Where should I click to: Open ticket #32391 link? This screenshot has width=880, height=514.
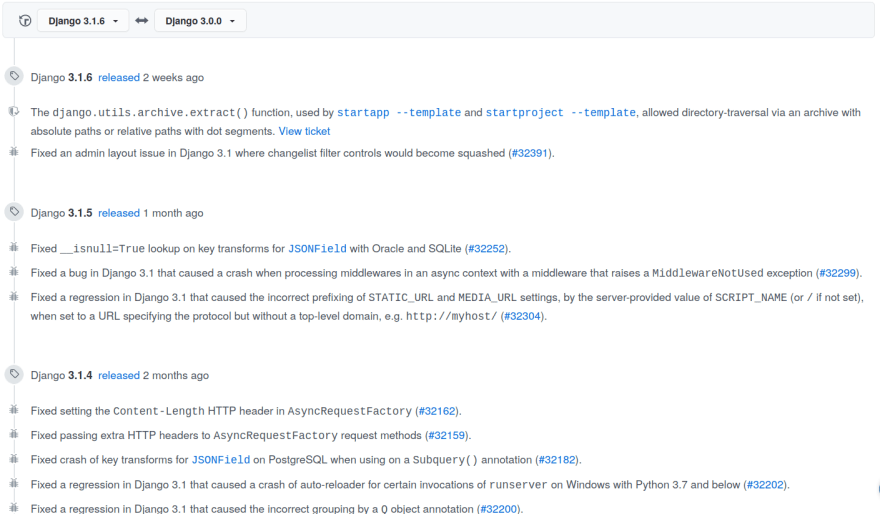point(530,153)
